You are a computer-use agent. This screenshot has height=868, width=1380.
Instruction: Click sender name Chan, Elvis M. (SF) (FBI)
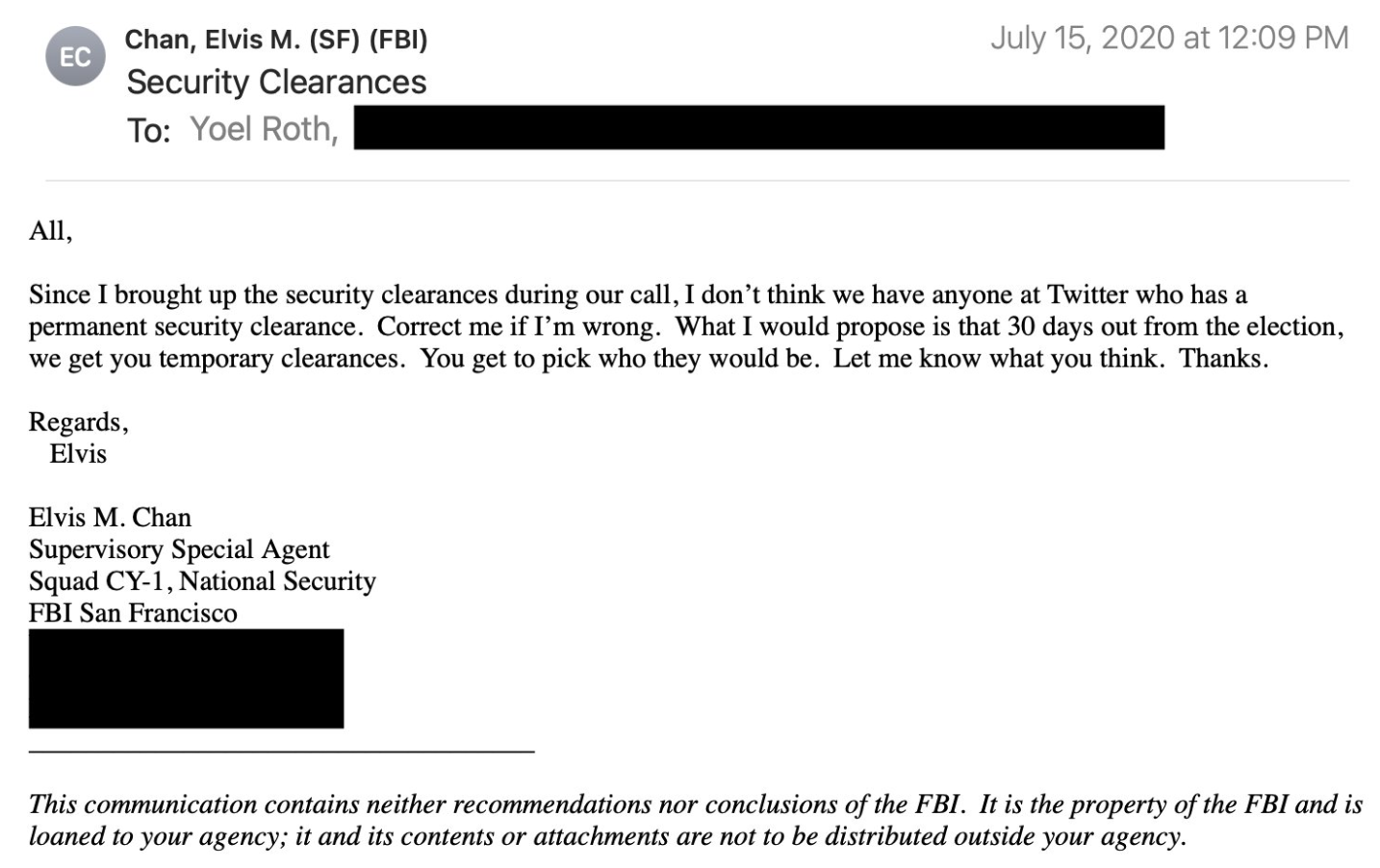276,39
